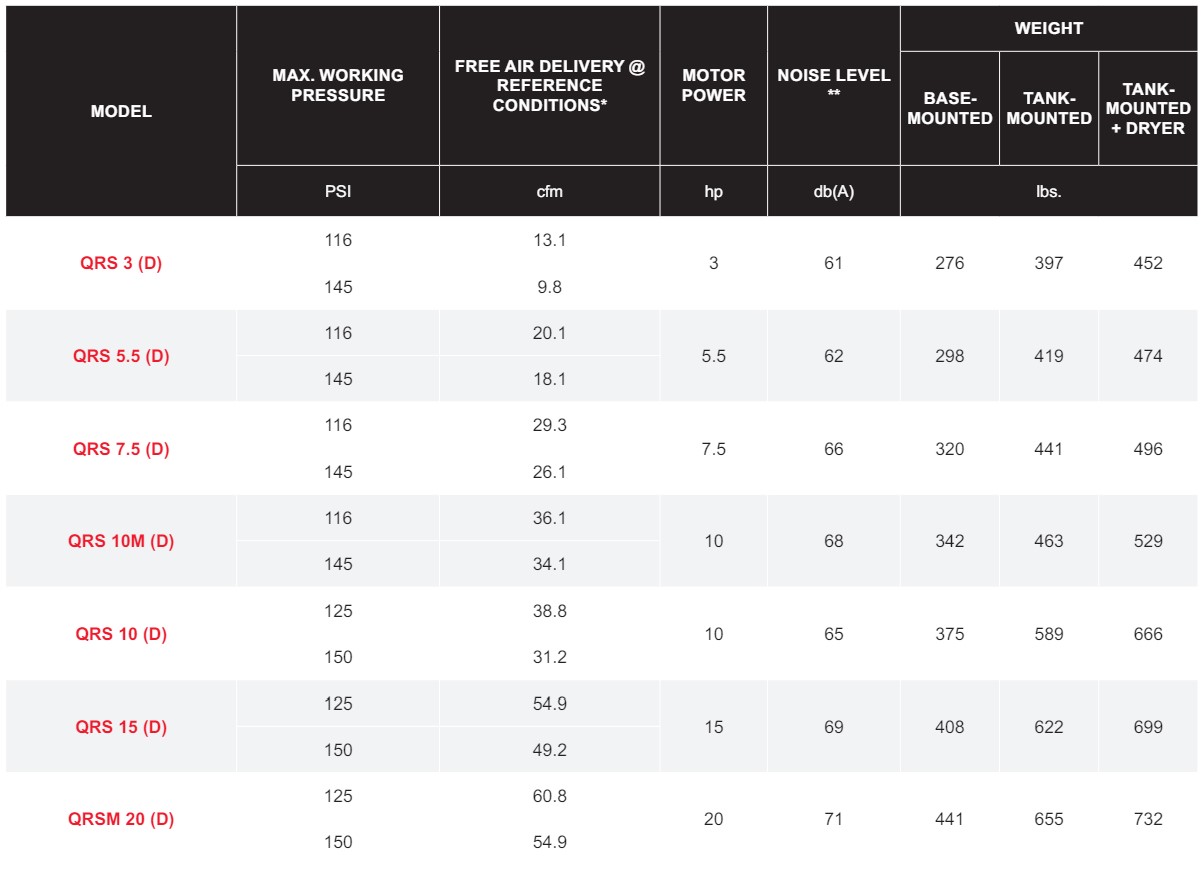The image size is (1204, 874).
Task: Select the db(A) unit cell
Action: (x=834, y=192)
